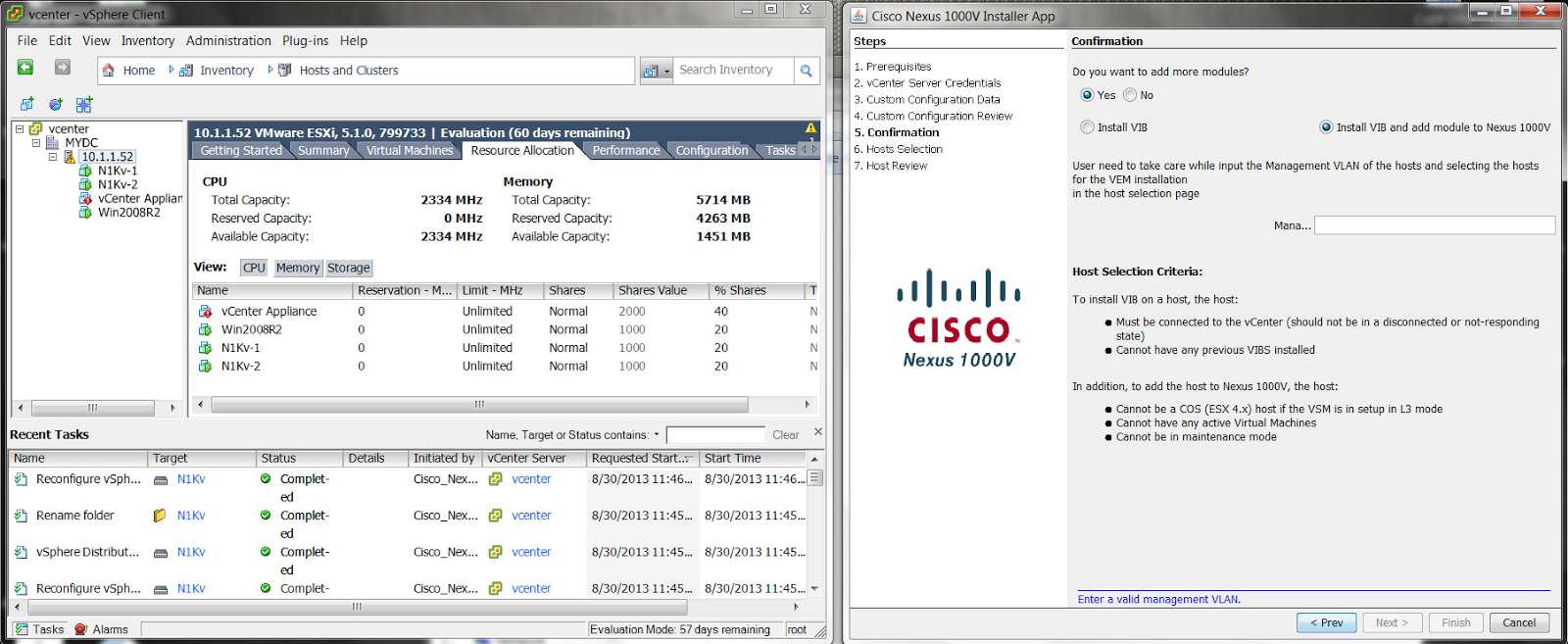Click the Inventory icon in breadcrumb
This screenshot has height=644, width=1568.
tap(186, 71)
